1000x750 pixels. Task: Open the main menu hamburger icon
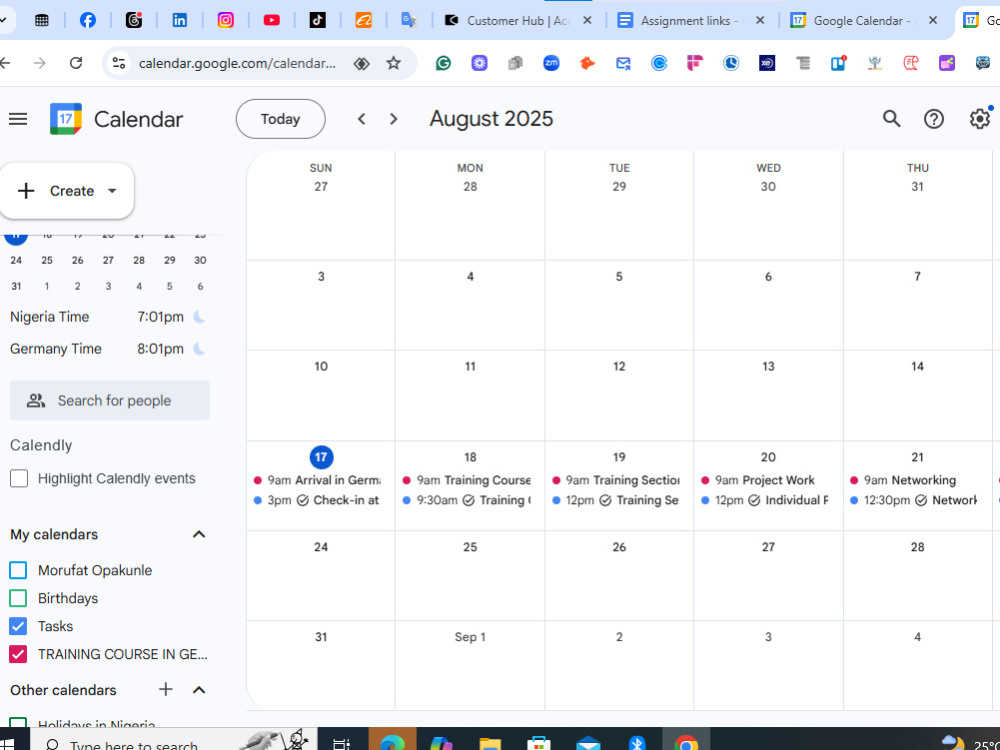[x=18, y=119]
